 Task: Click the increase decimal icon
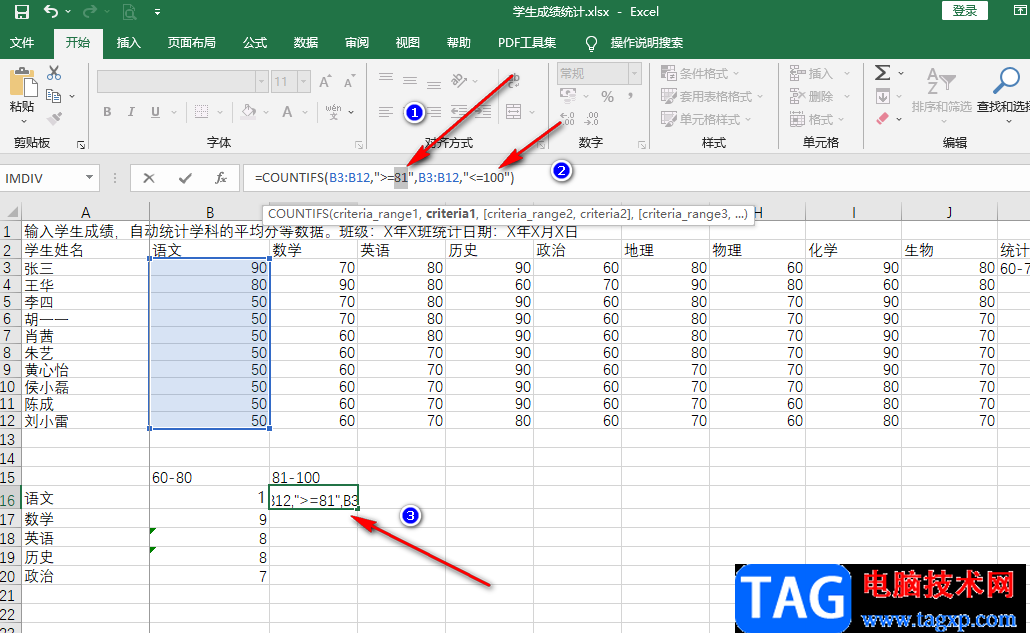pos(567,119)
